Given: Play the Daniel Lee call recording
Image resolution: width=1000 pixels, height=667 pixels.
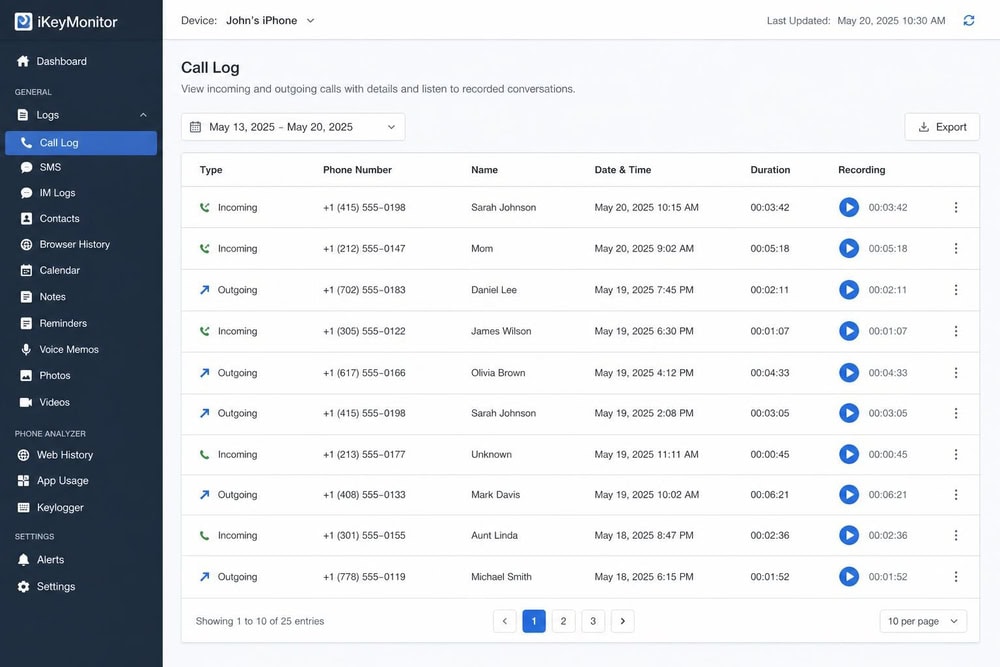Looking at the screenshot, I should tap(849, 290).
